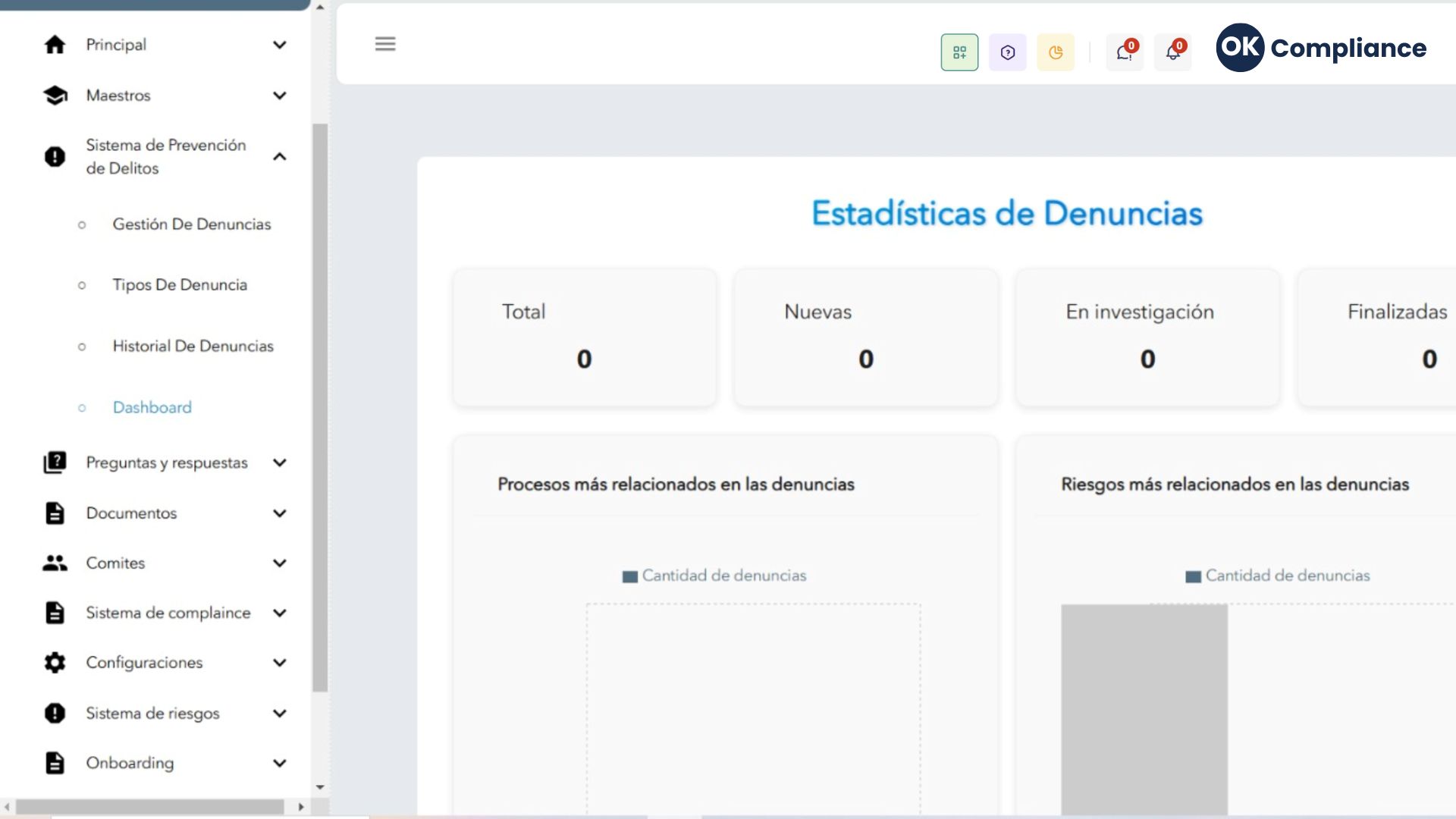The image size is (1456, 819).
Task: Expand the Configuraciones chevron
Action: coord(280,663)
